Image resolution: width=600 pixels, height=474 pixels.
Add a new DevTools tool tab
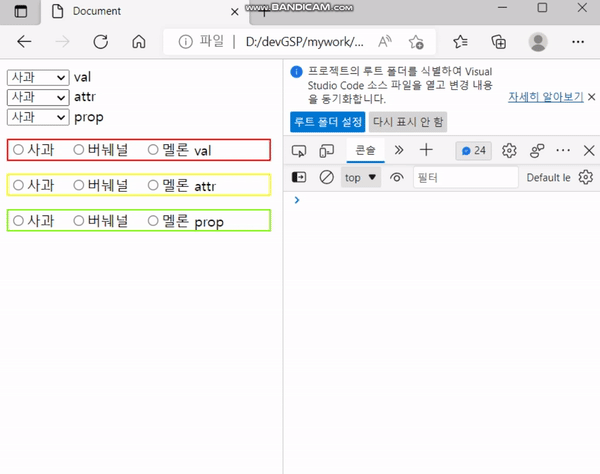[x=426, y=150]
